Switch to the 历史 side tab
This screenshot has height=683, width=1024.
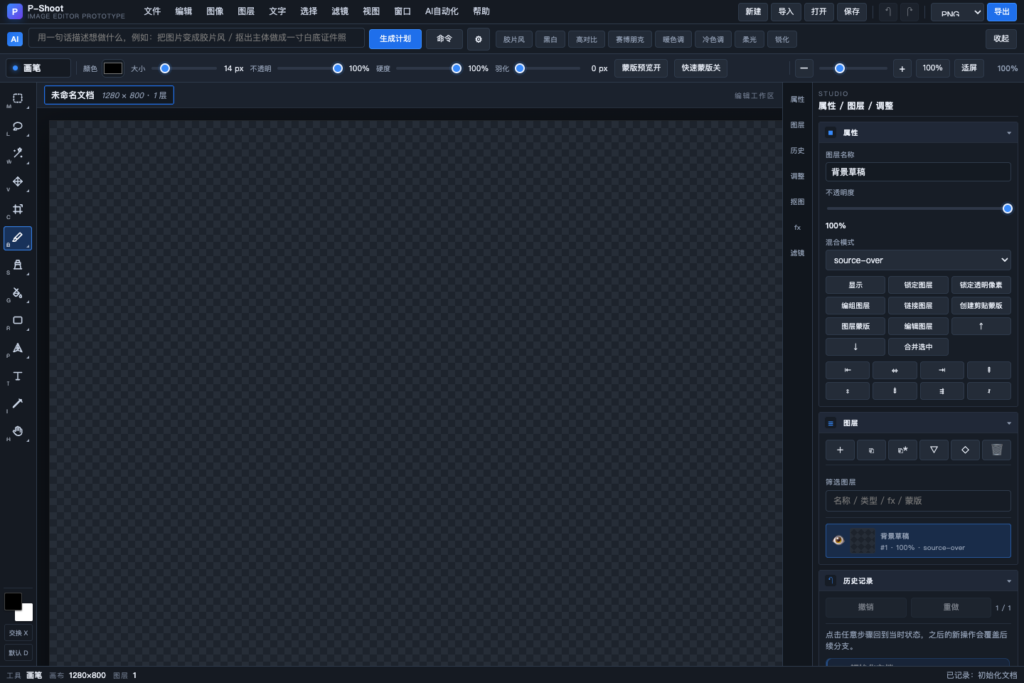click(797, 150)
